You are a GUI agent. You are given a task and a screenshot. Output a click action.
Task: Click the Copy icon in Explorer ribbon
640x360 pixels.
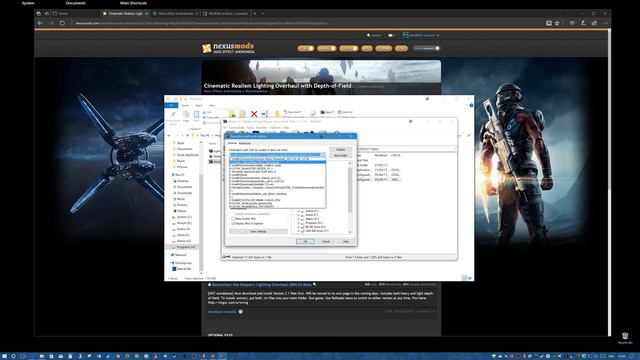(x=186, y=115)
